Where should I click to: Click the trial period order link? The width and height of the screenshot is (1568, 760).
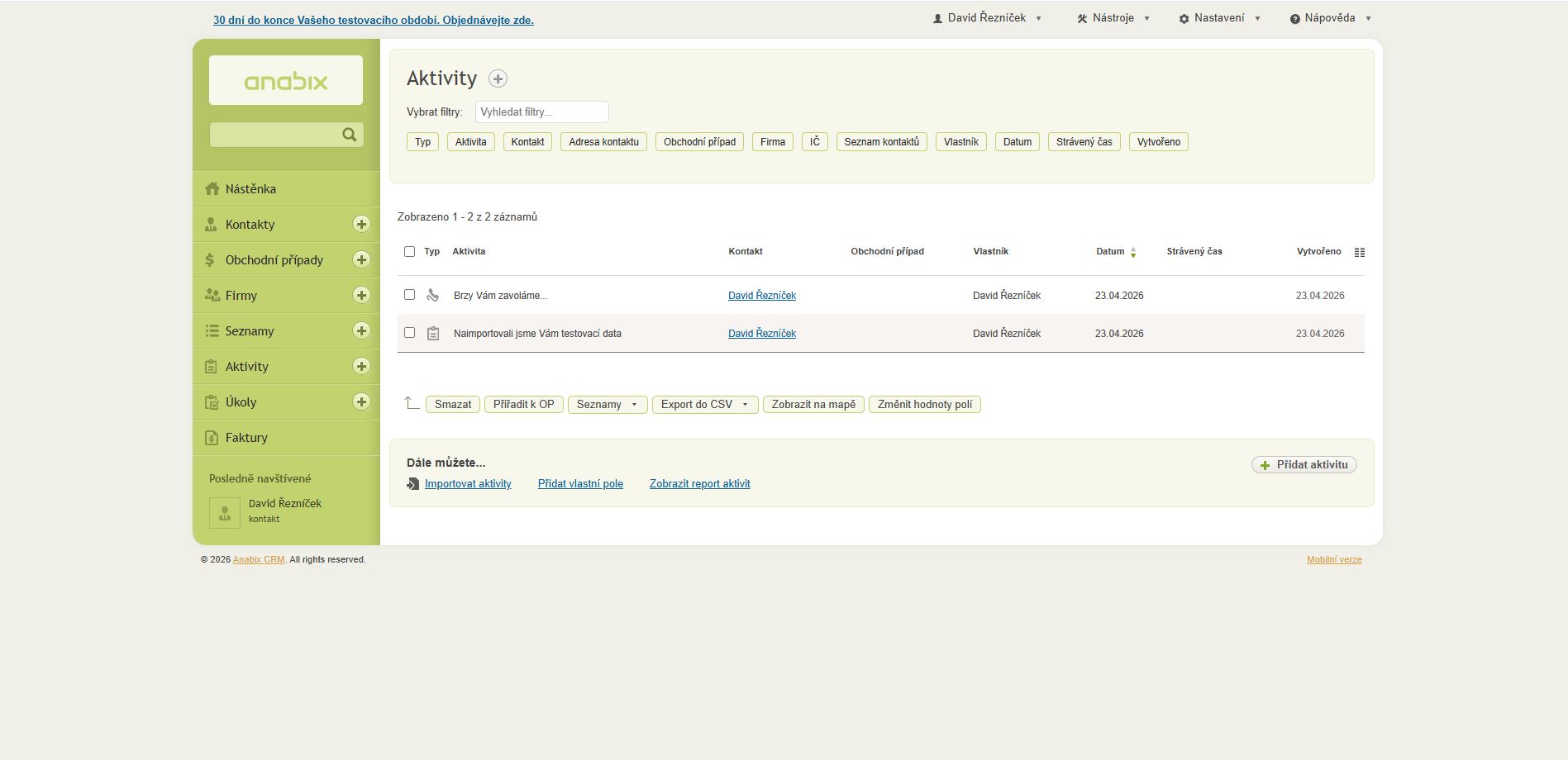coord(374,20)
